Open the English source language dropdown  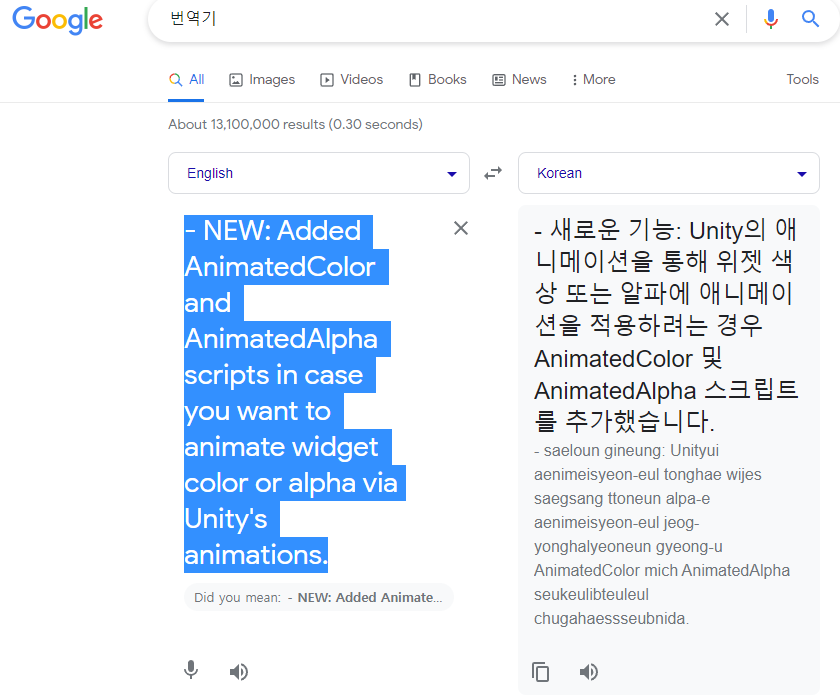(x=319, y=173)
